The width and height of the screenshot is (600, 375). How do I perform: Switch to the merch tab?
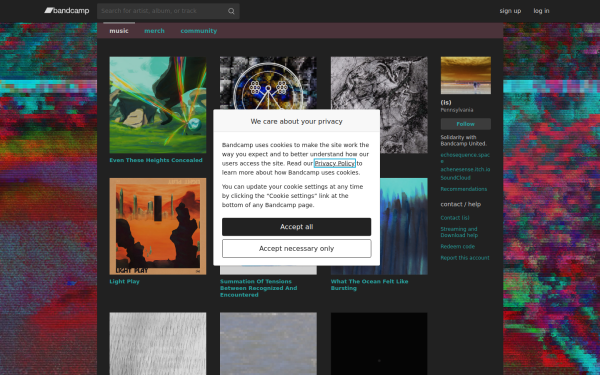(x=154, y=31)
